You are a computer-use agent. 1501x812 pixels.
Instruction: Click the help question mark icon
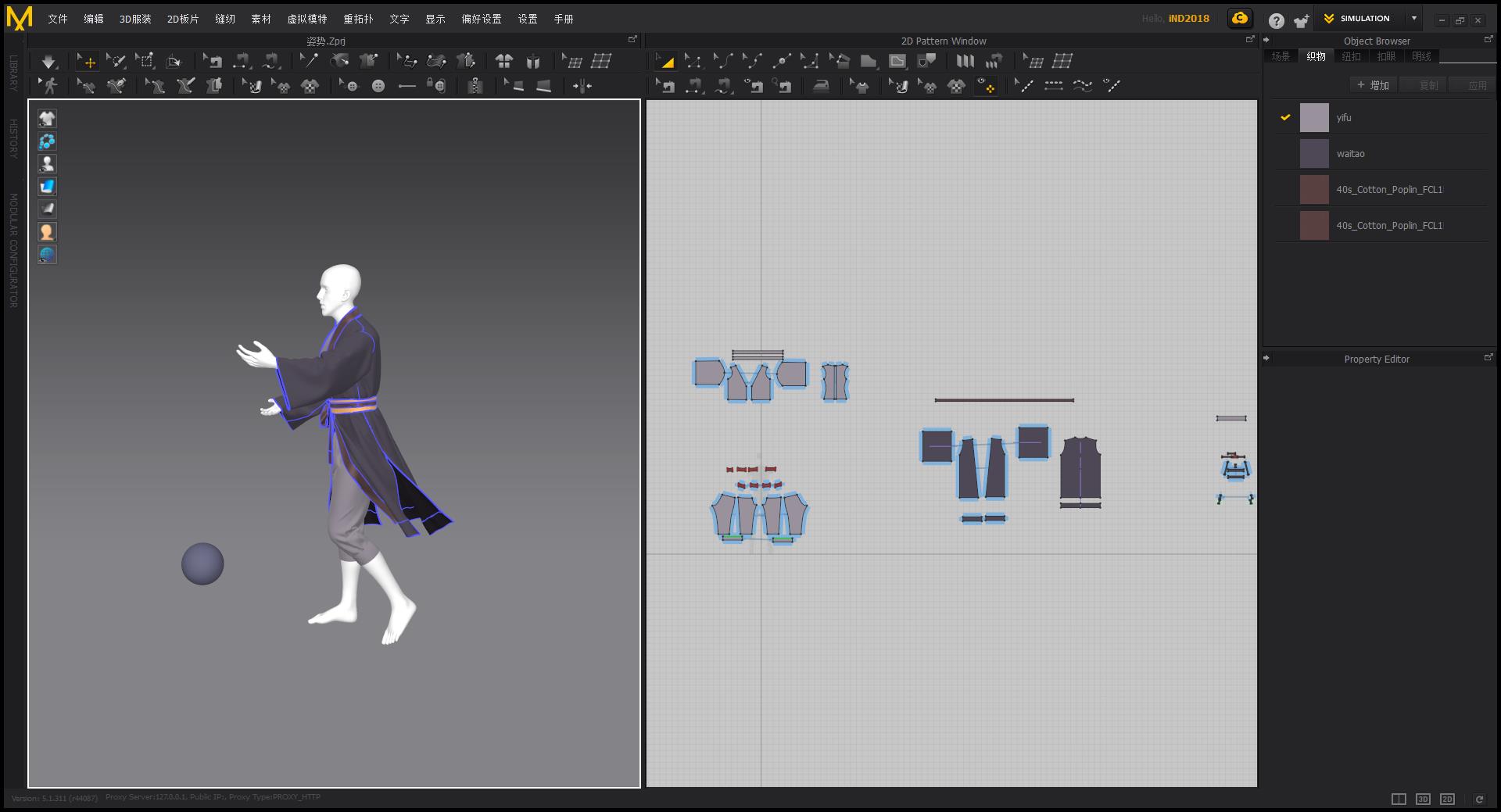coord(1276,21)
